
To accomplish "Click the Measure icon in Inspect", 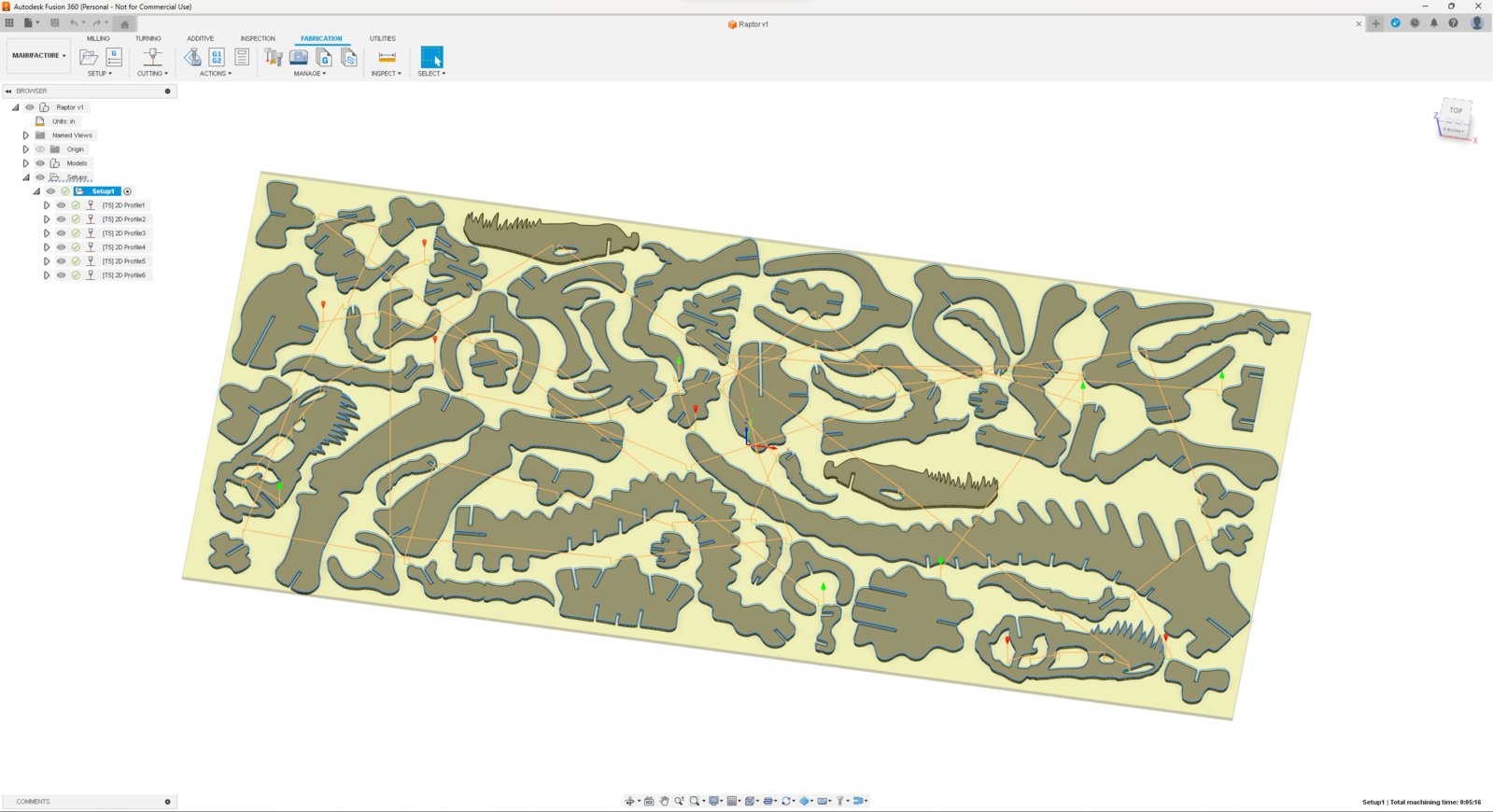I will (387, 57).
